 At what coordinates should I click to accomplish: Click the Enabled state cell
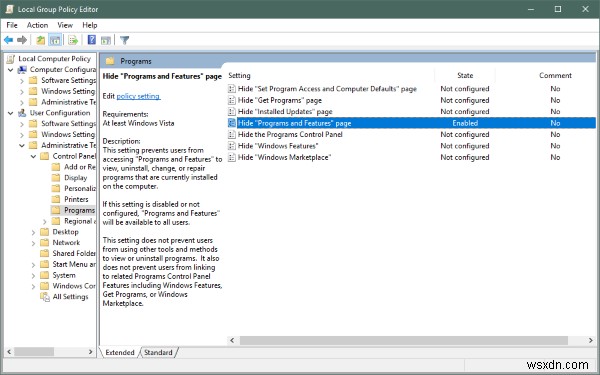pyautogui.click(x=465, y=123)
